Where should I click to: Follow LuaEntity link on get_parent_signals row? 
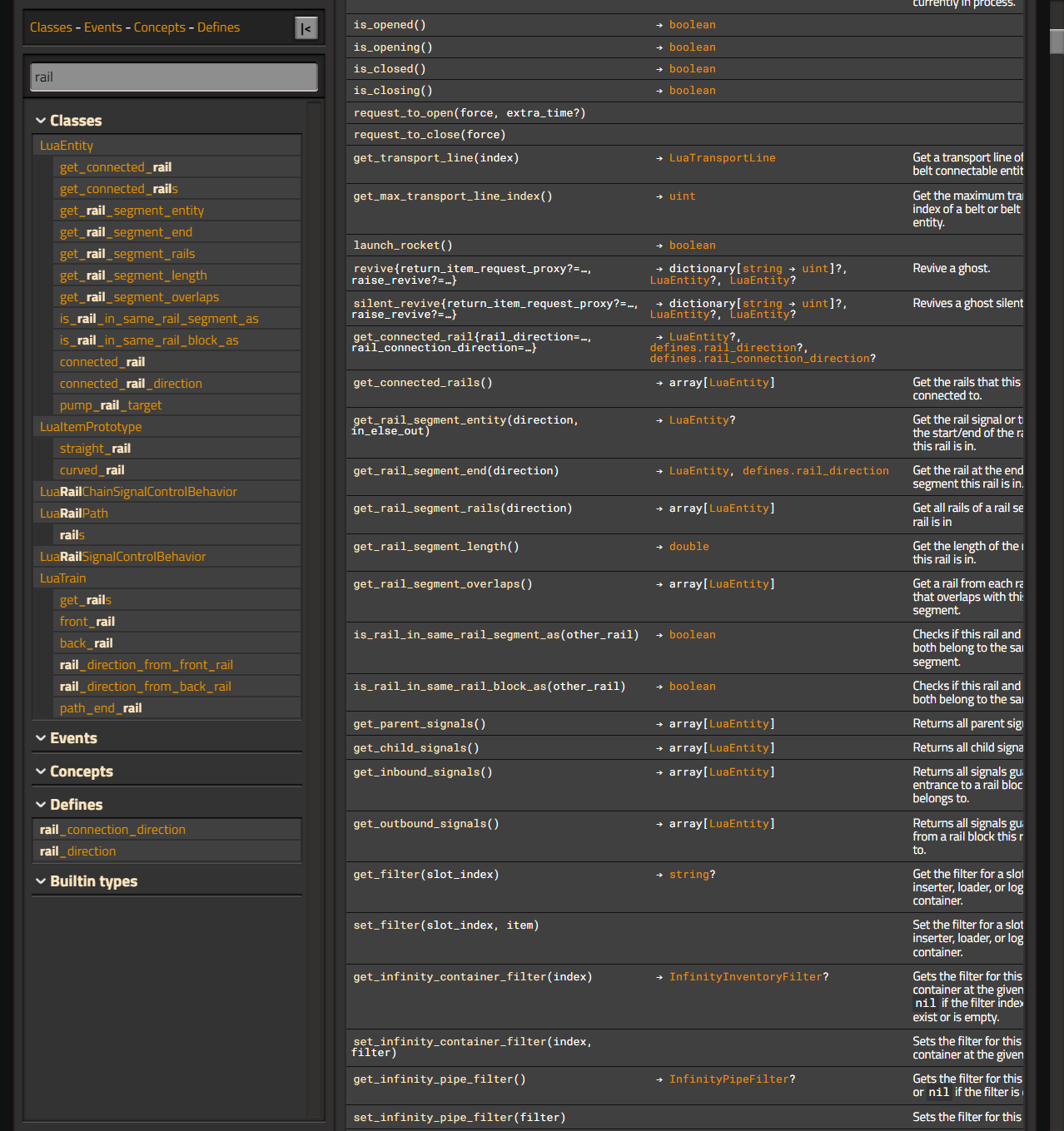739,724
